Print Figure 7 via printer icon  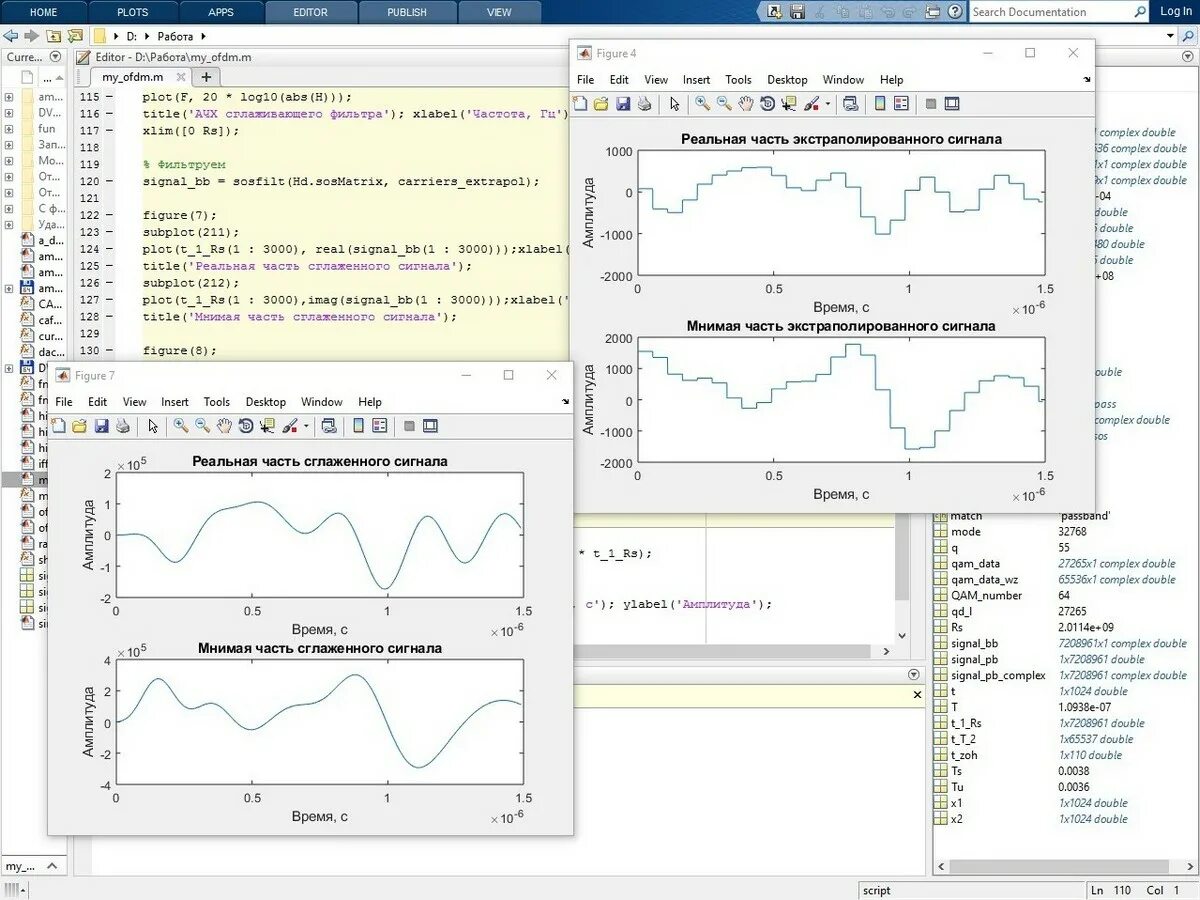pos(123,426)
